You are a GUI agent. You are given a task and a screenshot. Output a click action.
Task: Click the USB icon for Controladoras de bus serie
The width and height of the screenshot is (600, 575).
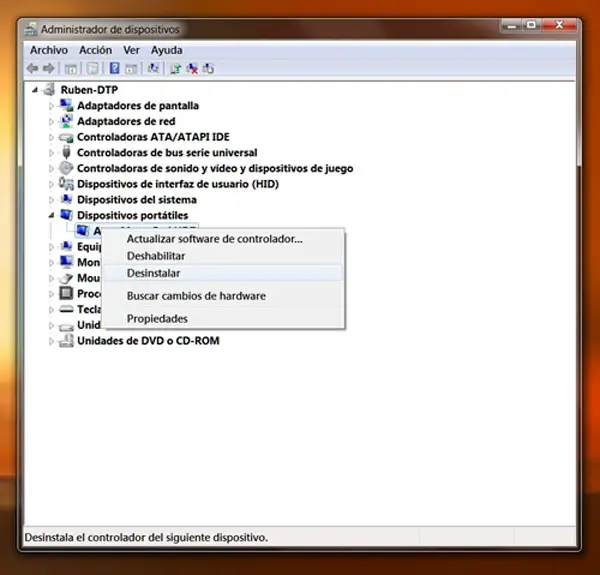[x=66, y=153]
